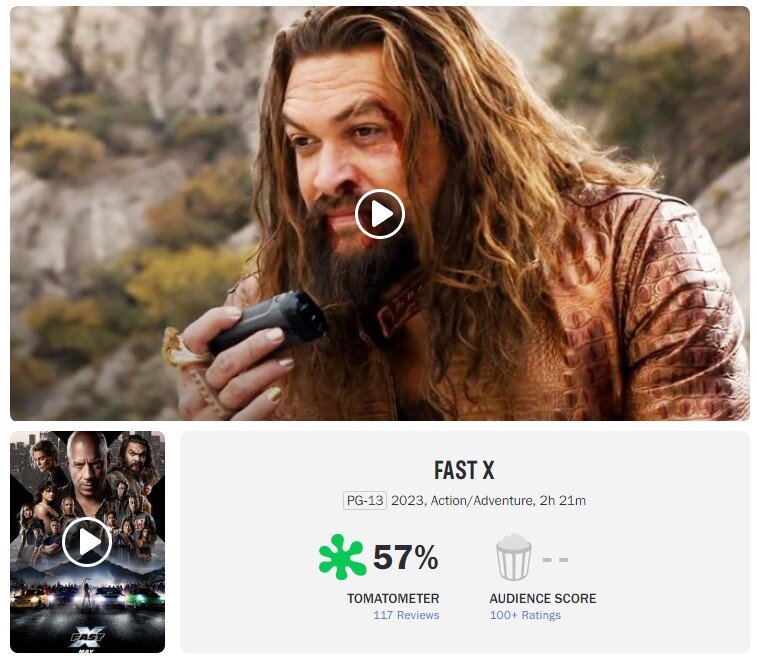Click the popcorn bucket audience icon
This screenshot has height=658, width=757.
point(514,557)
